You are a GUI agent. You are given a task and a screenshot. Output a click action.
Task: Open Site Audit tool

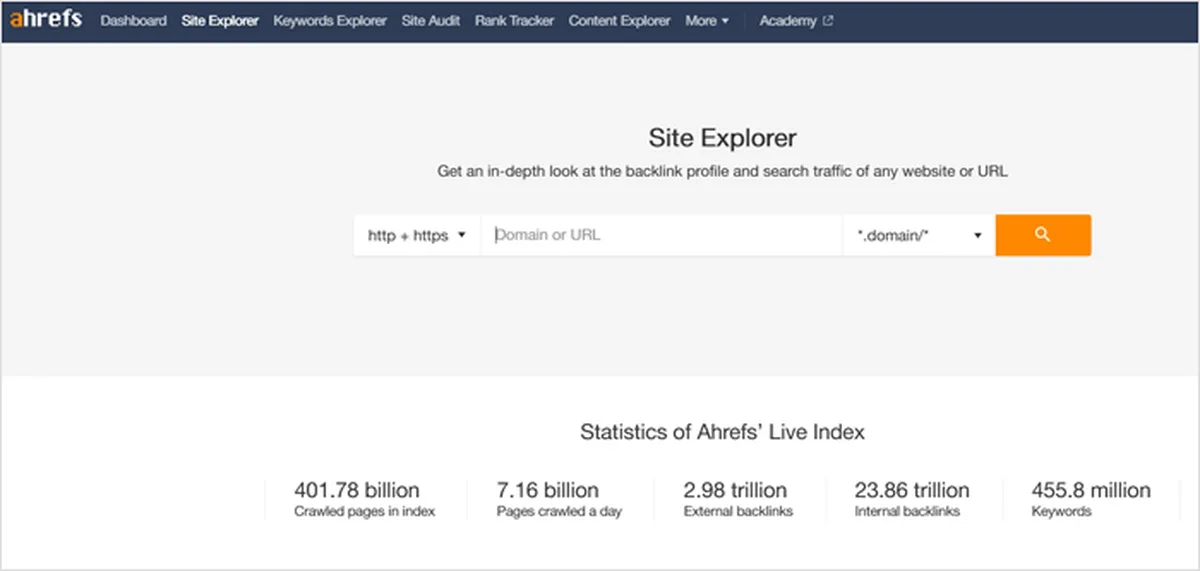click(x=431, y=21)
